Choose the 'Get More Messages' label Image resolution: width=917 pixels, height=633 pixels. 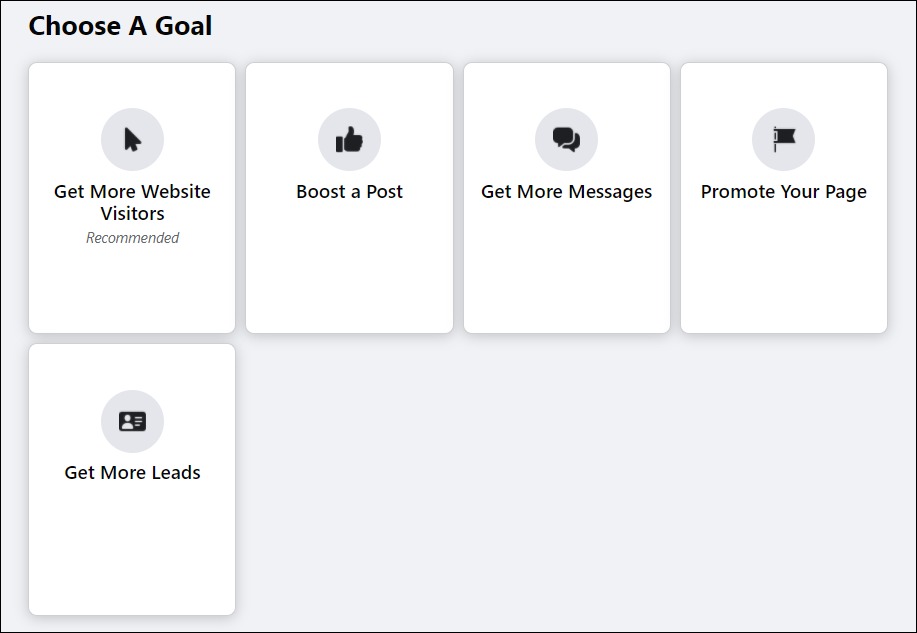566,192
